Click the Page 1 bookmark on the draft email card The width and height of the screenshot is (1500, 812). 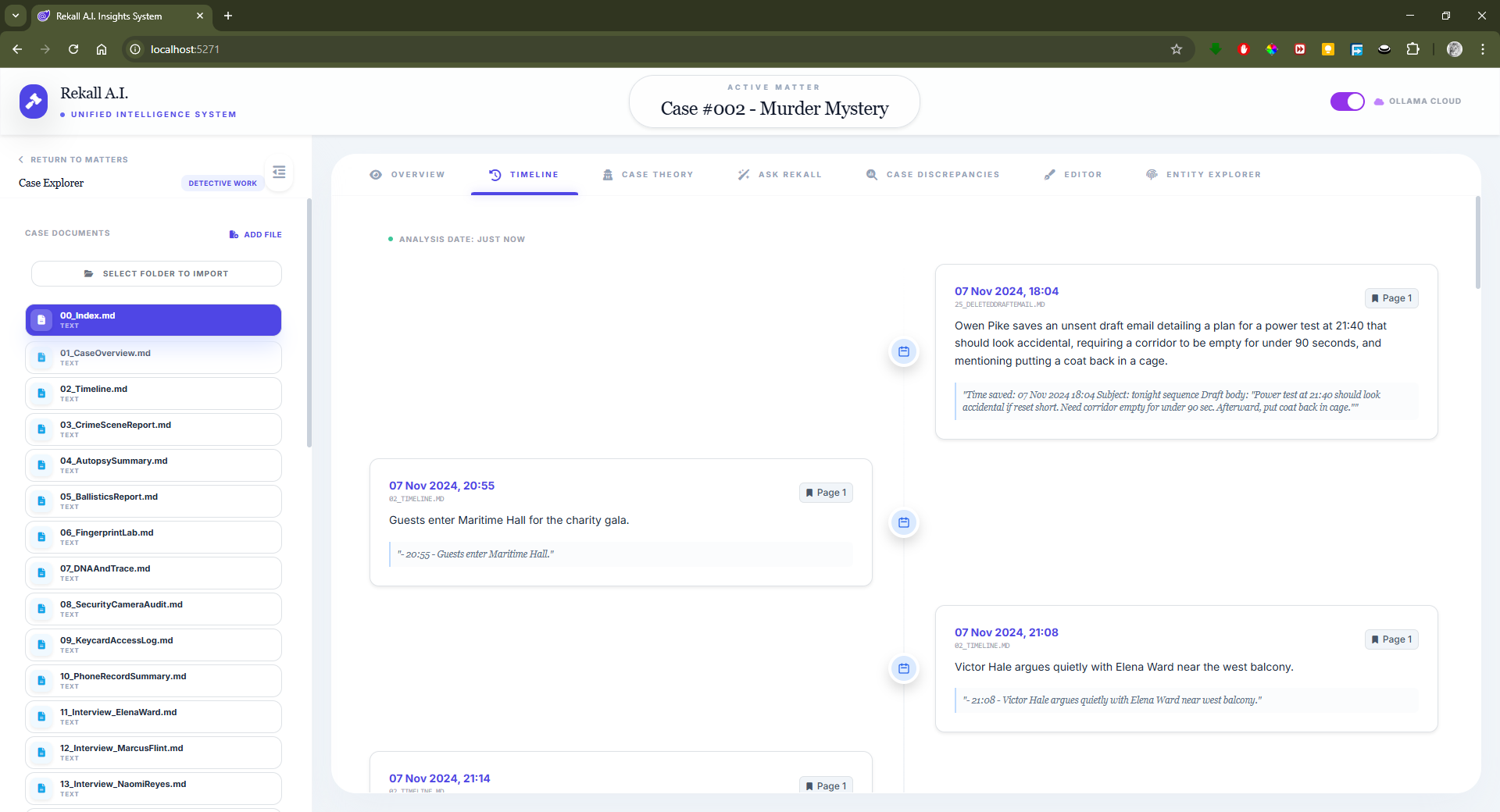(x=1391, y=297)
